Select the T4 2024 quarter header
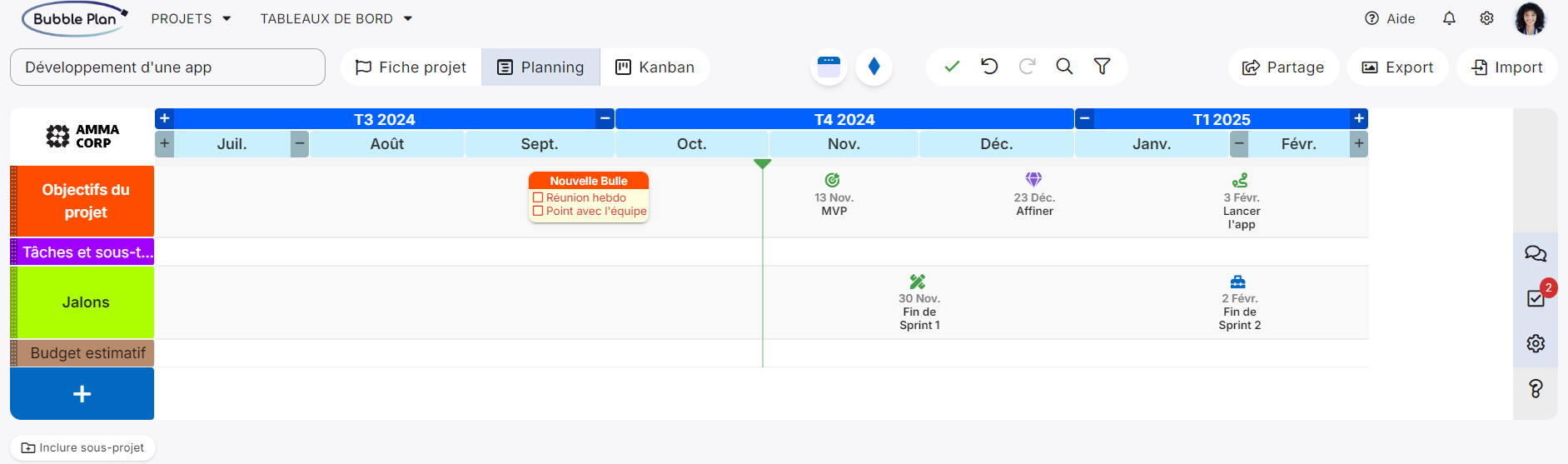Viewport: 1568px width, 464px height. pyautogui.click(x=844, y=119)
